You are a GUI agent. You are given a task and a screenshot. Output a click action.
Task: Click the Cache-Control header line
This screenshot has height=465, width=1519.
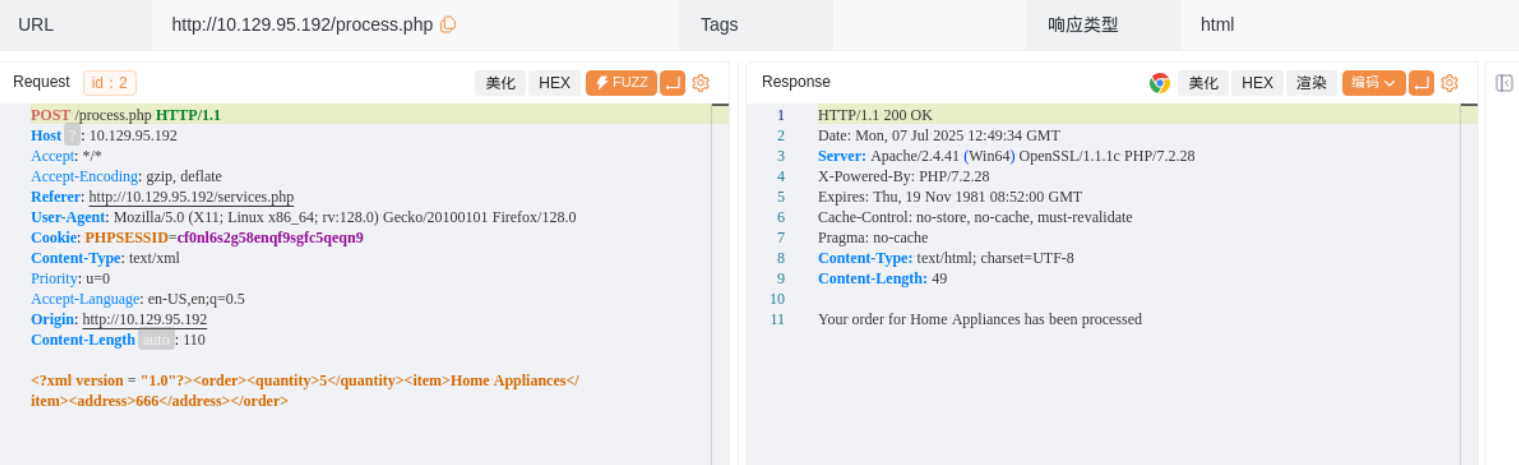point(975,217)
